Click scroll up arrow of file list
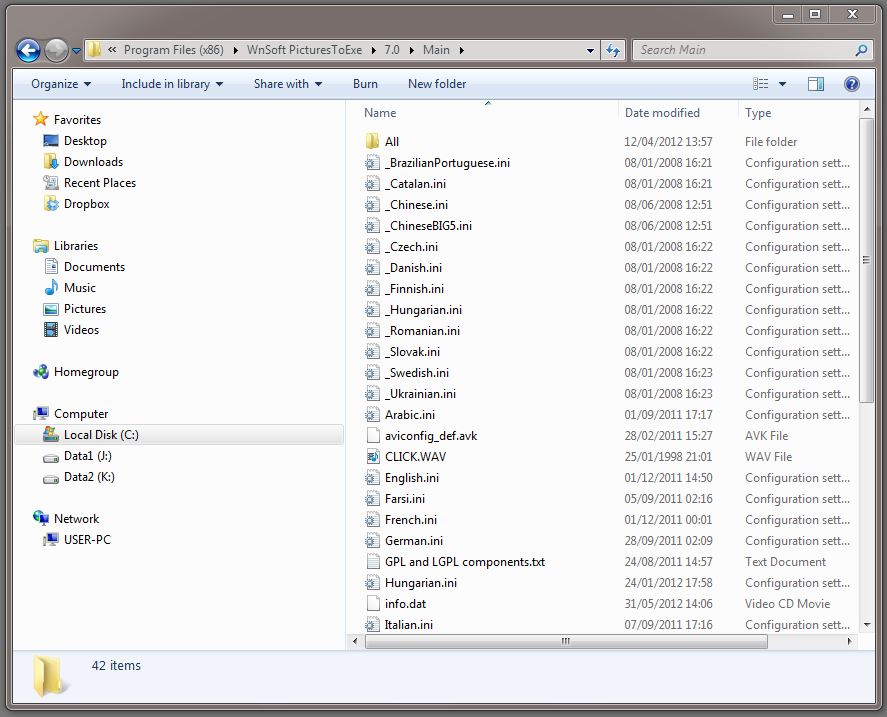 (x=867, y=109)
